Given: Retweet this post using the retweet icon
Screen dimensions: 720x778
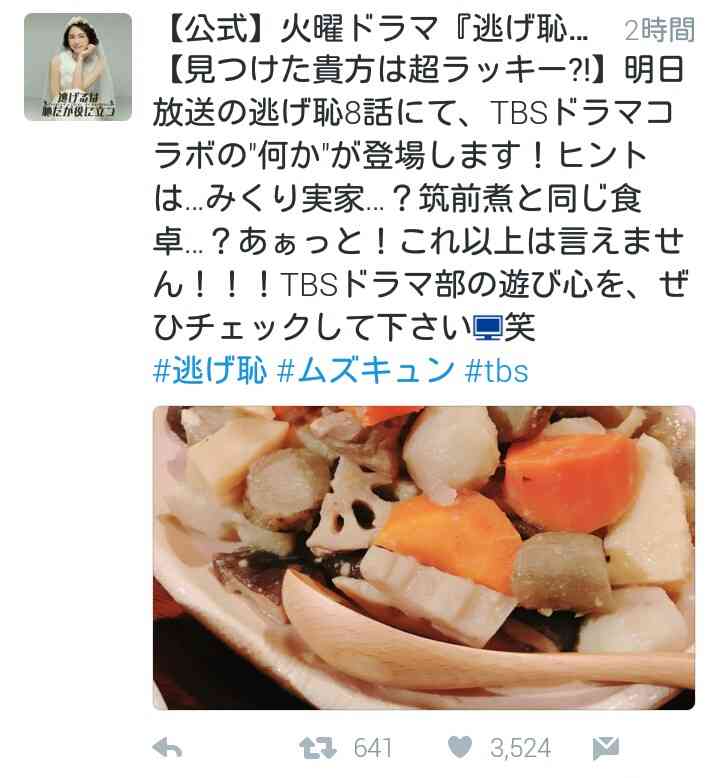Looking at the screenshot, I should point(318,748).
